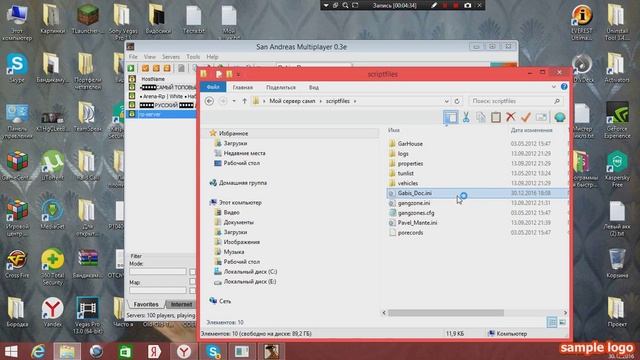
Task: Sort by Дата изменения column header
Action: (531, 130)
